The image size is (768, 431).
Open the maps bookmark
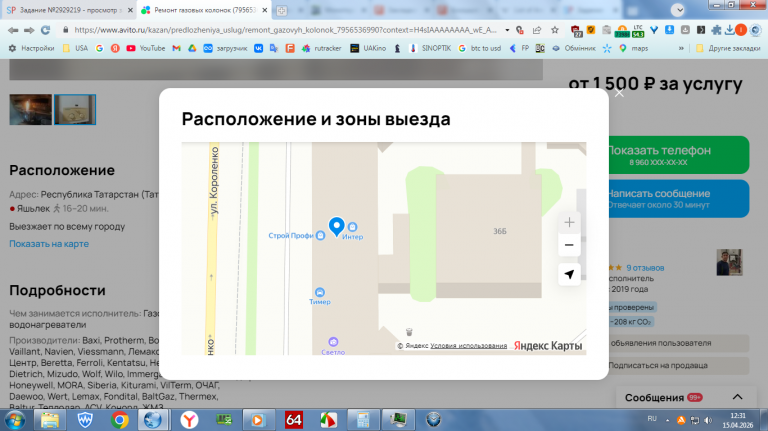[x=634, y=48]
